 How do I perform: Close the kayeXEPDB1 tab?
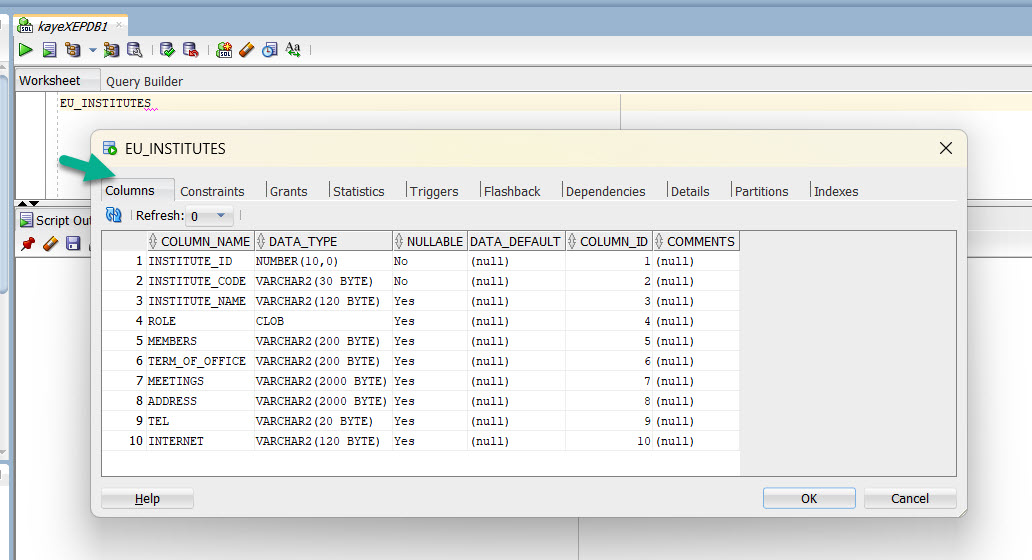pyautogui.click(x=119, y=25)
